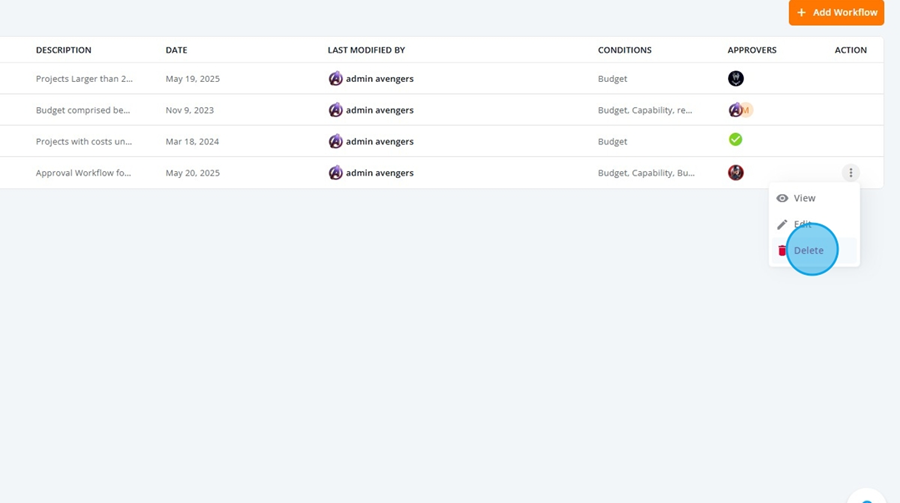
Task: Click admin avengers avatar in the Mar 18, 2024 row
Action: click(x=335, y=141)
